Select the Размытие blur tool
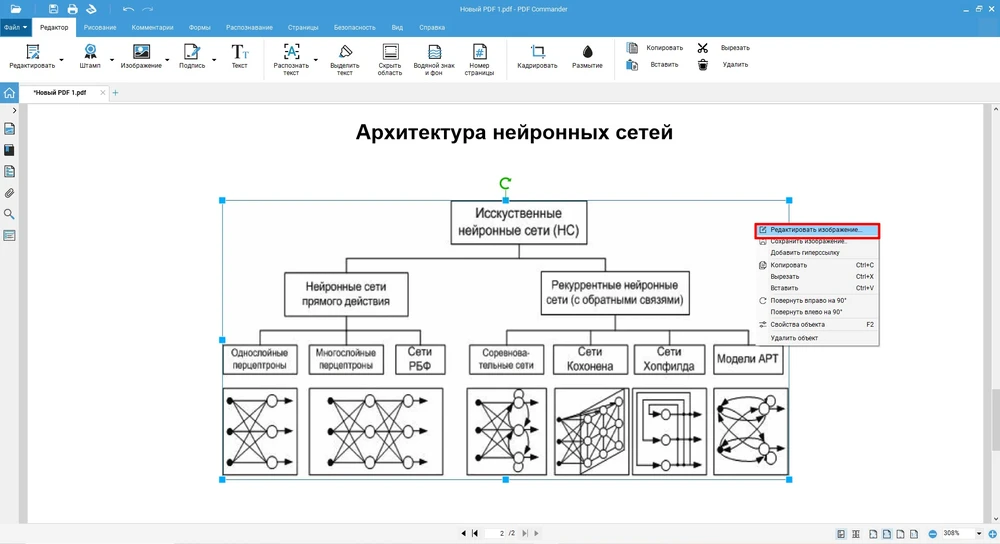 pyautogui.click(x=587, y=56)
